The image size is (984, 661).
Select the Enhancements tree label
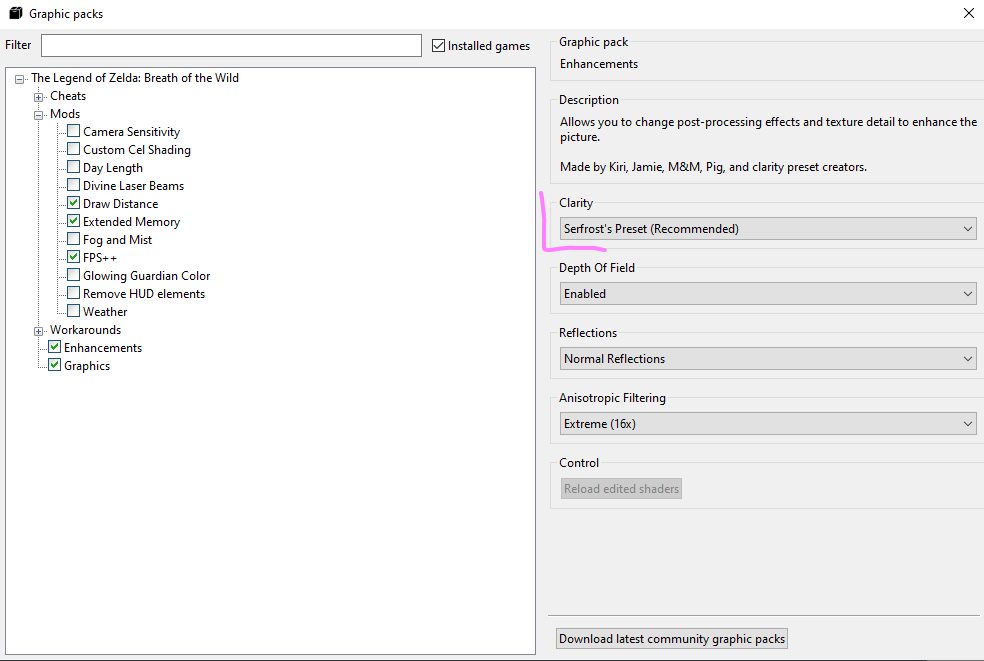(x=103, y=348)
